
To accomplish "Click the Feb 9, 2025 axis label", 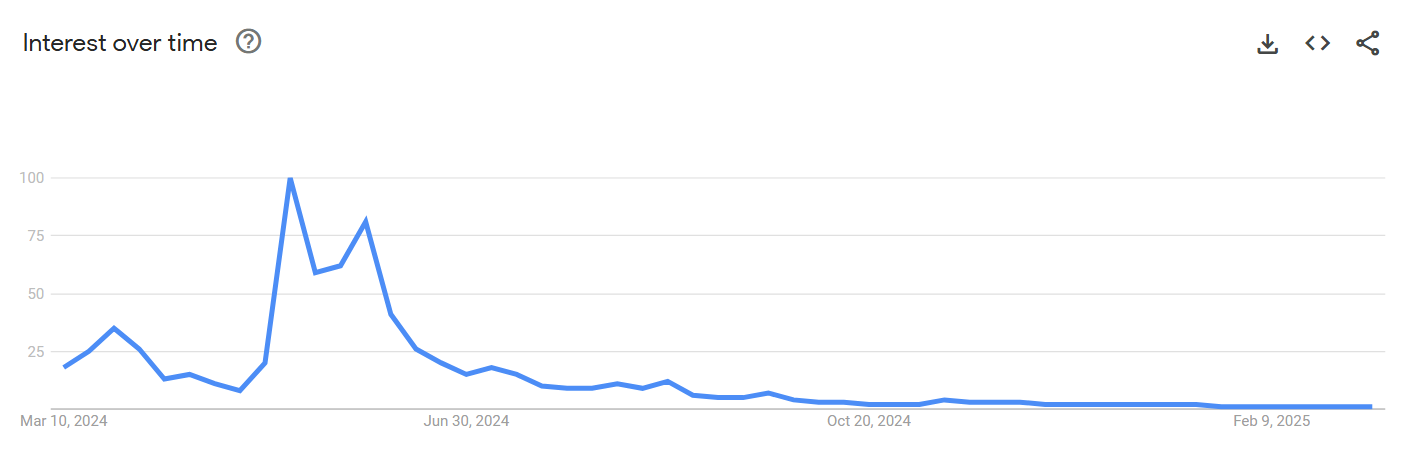I will 1271,421.
